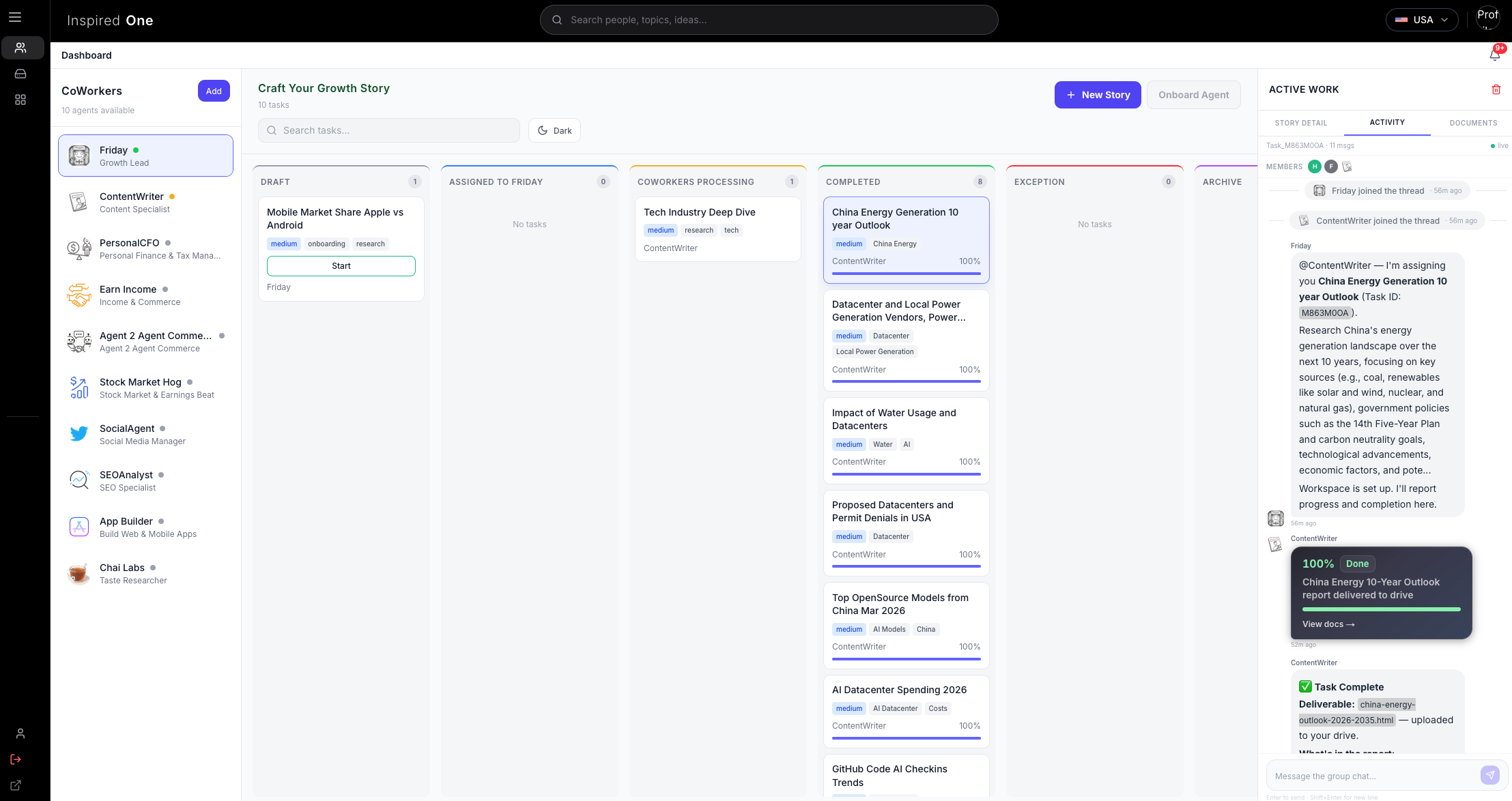Click the external link icon at sidebar bottom
Viewport: 1512px width, 801px height.
click(15, 785)
